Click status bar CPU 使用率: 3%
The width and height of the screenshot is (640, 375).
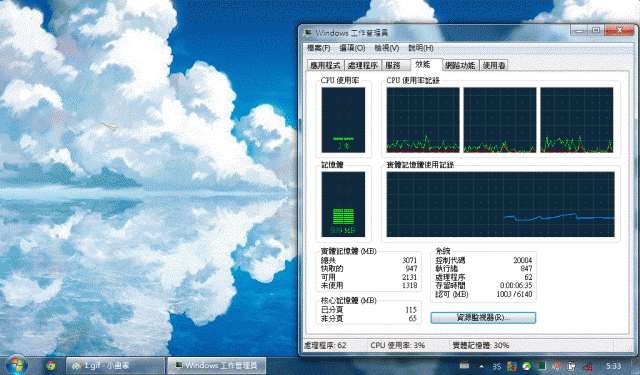coord(398,345)
